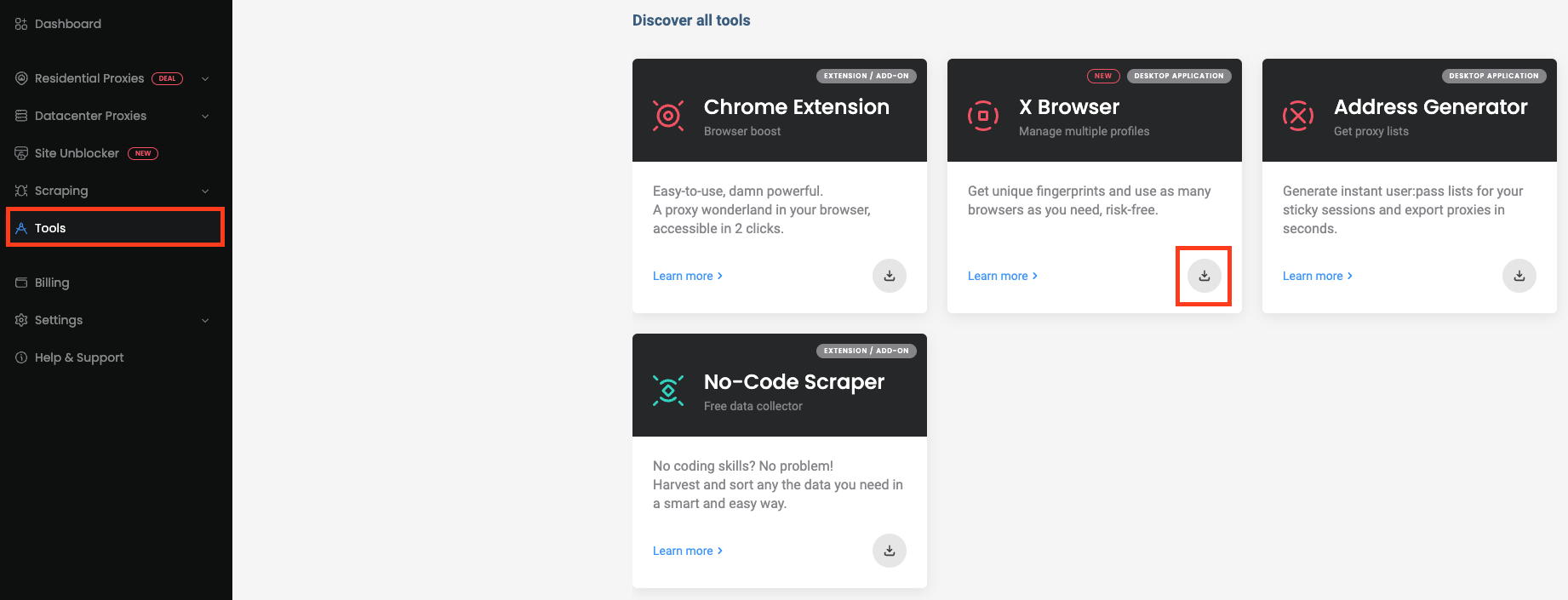Download the No-Code Scraper extension
This screenshot has width=1568, height=600.
(889, 551)
